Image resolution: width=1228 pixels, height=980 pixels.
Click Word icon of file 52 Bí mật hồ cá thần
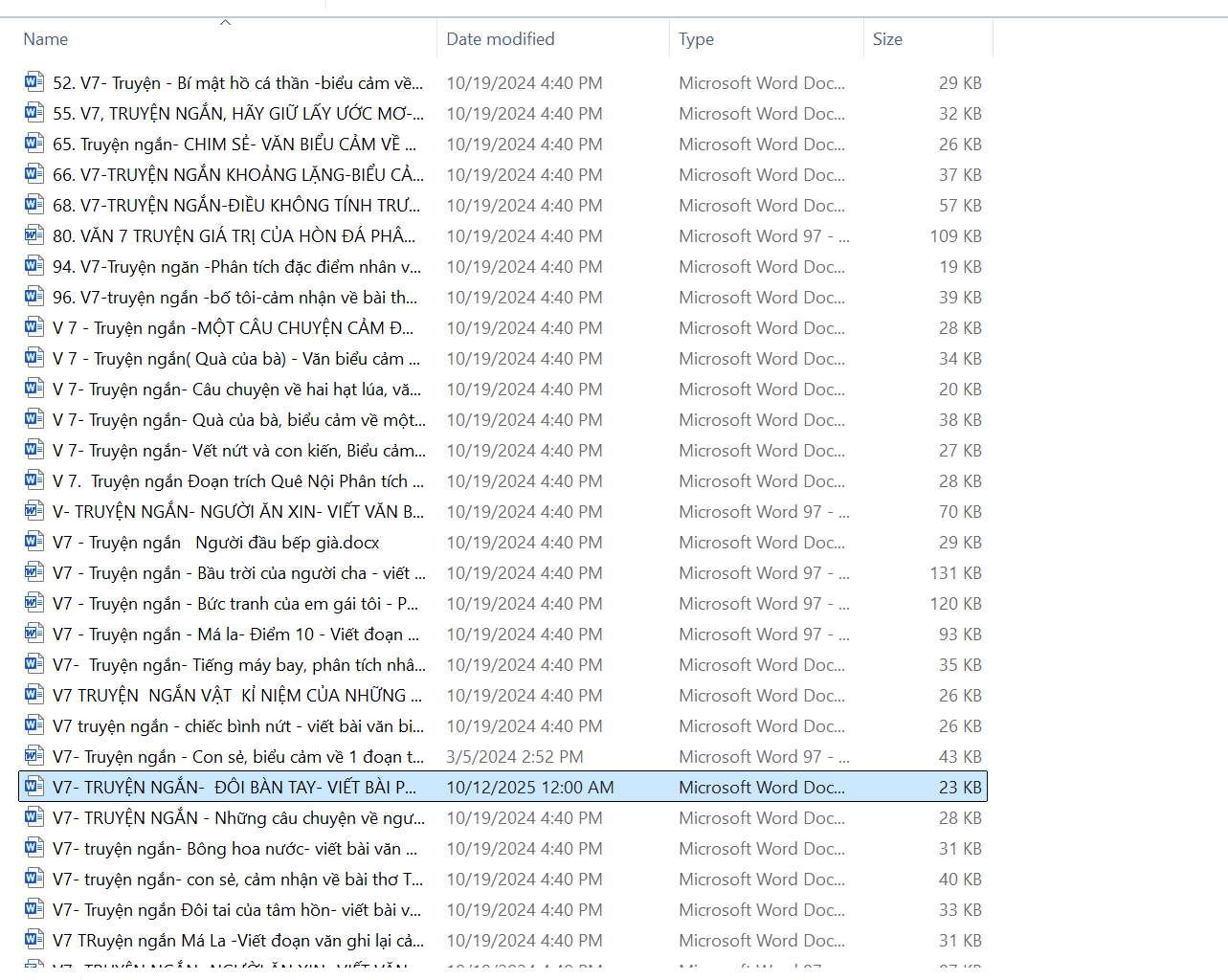click(x=34, y=82)
